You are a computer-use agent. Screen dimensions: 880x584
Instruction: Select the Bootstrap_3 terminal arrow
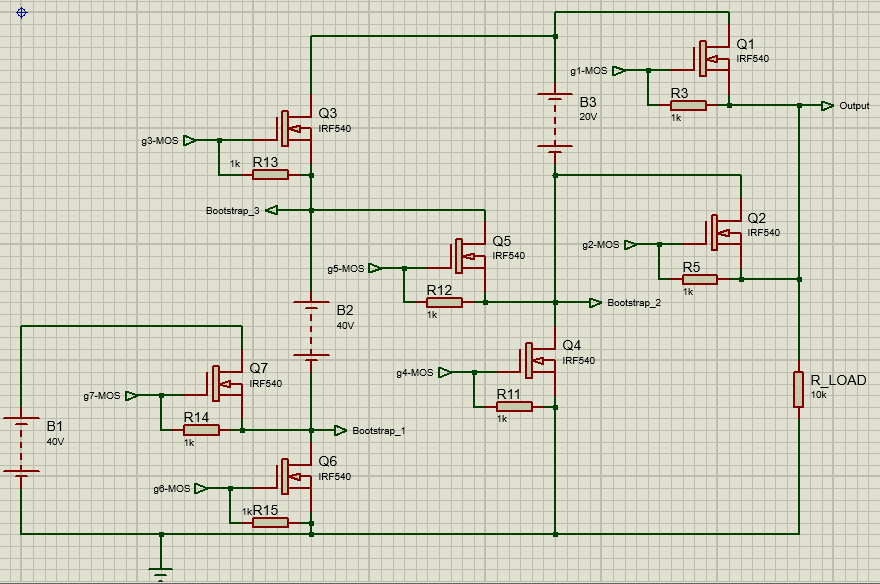pyautogui.click(x=272, y=210)
